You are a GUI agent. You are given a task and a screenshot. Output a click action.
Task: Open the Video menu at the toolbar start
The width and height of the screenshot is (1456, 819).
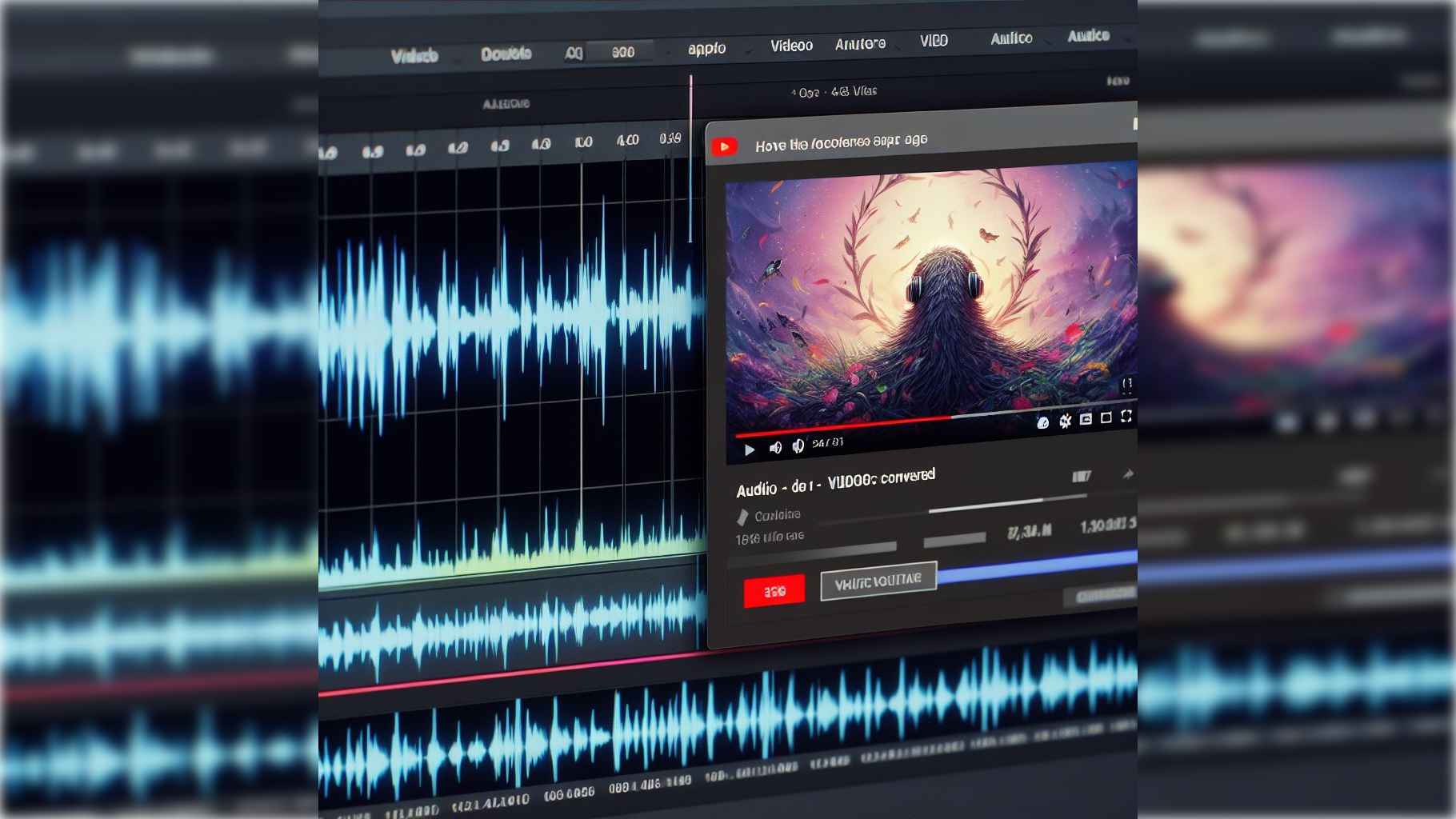414,56
